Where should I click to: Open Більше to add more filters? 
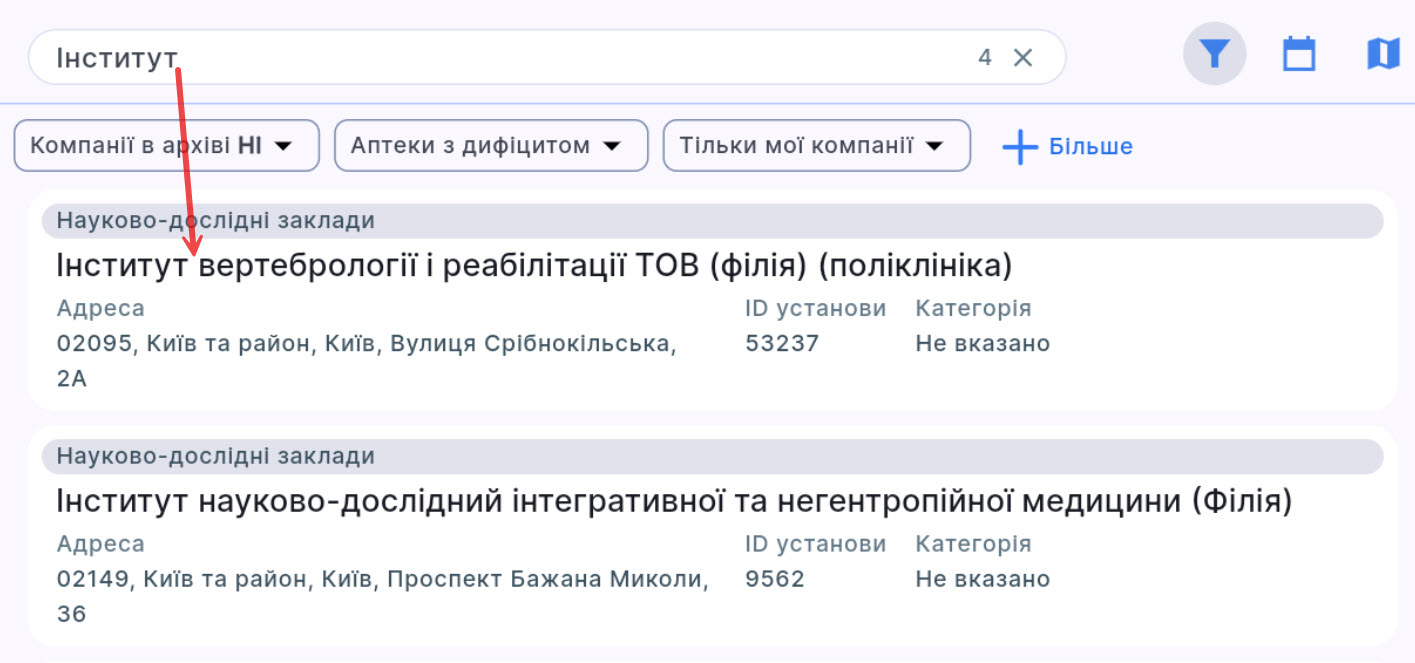[1090, 146]
